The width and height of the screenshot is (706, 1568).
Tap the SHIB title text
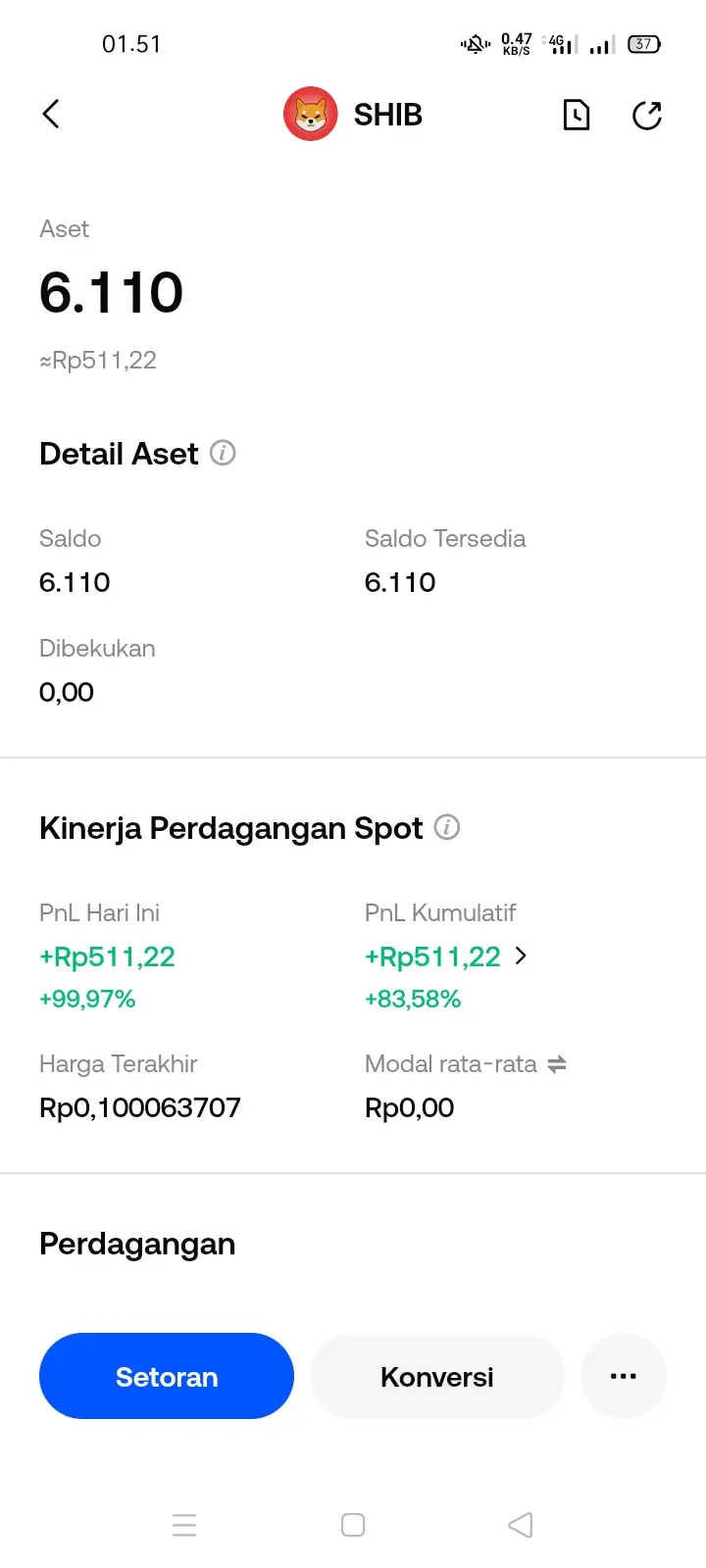(387, 115)
